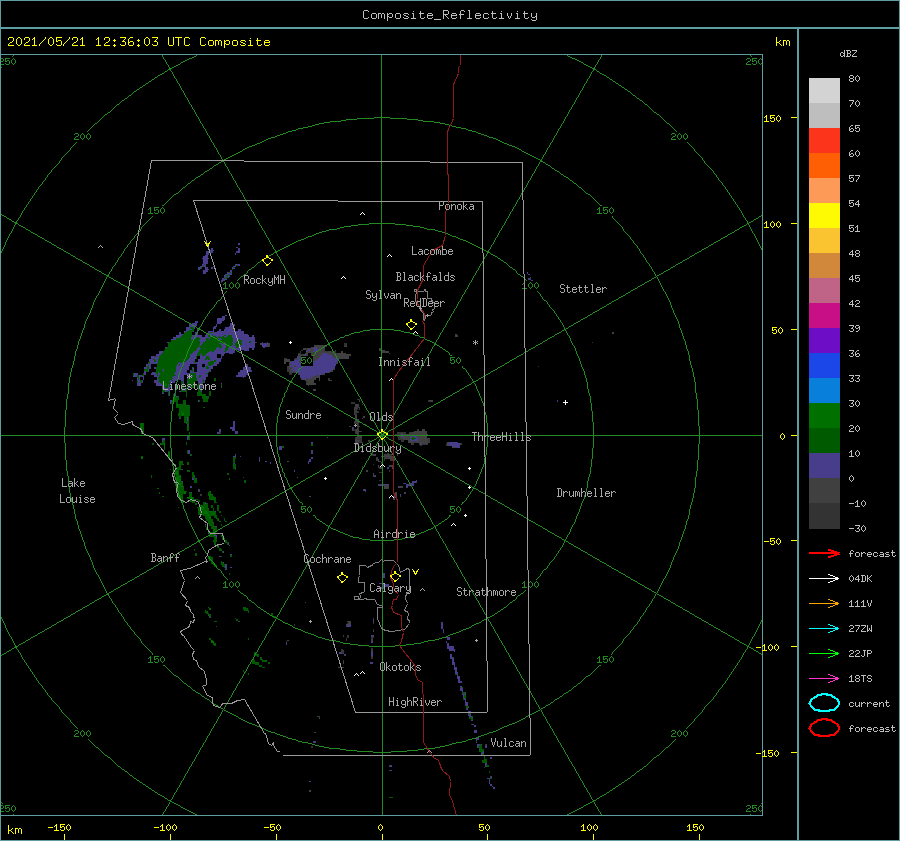Click the Didsbury label

pos(378,448)
